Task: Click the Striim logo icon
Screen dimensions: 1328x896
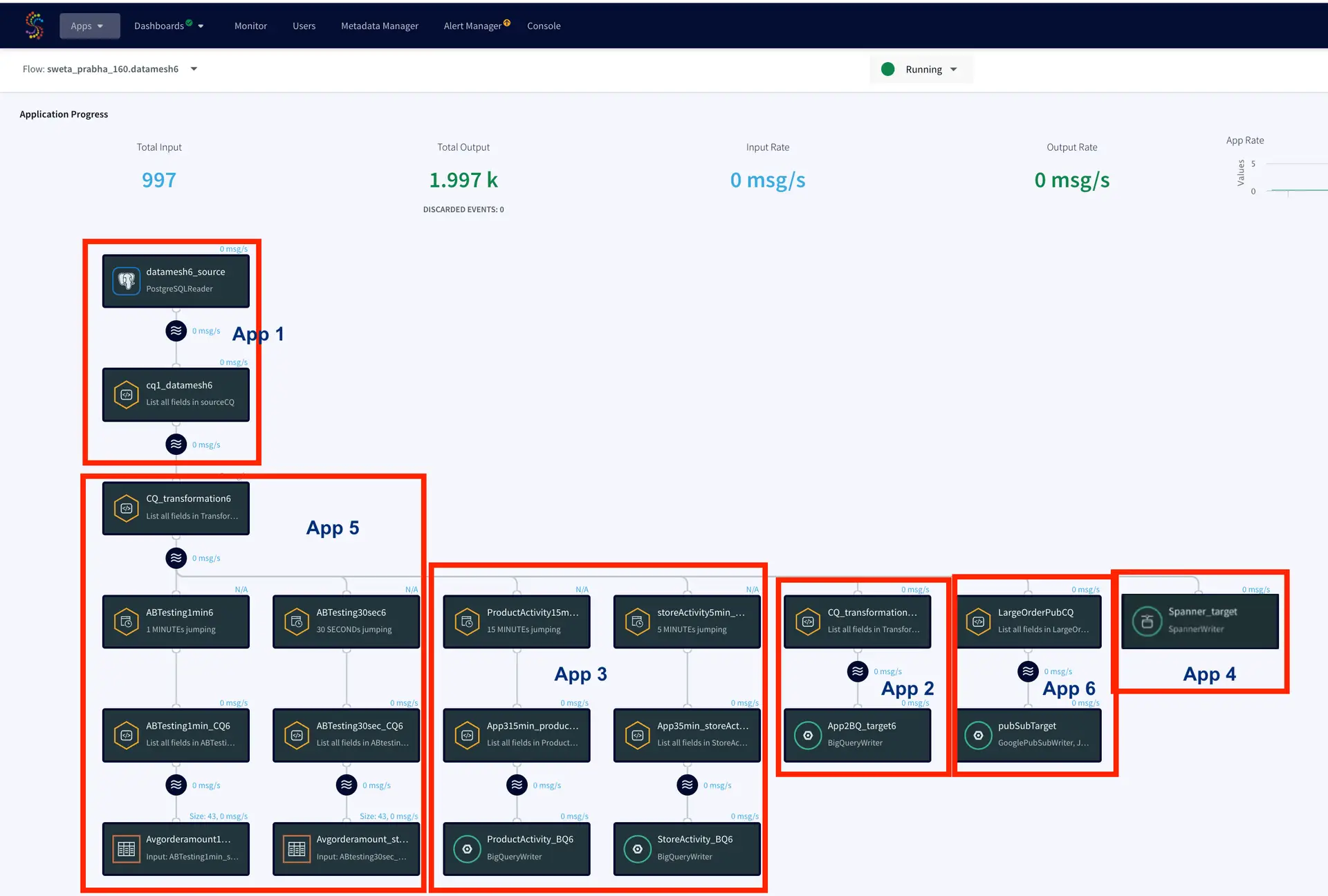Action: click(x=34, y=26)
